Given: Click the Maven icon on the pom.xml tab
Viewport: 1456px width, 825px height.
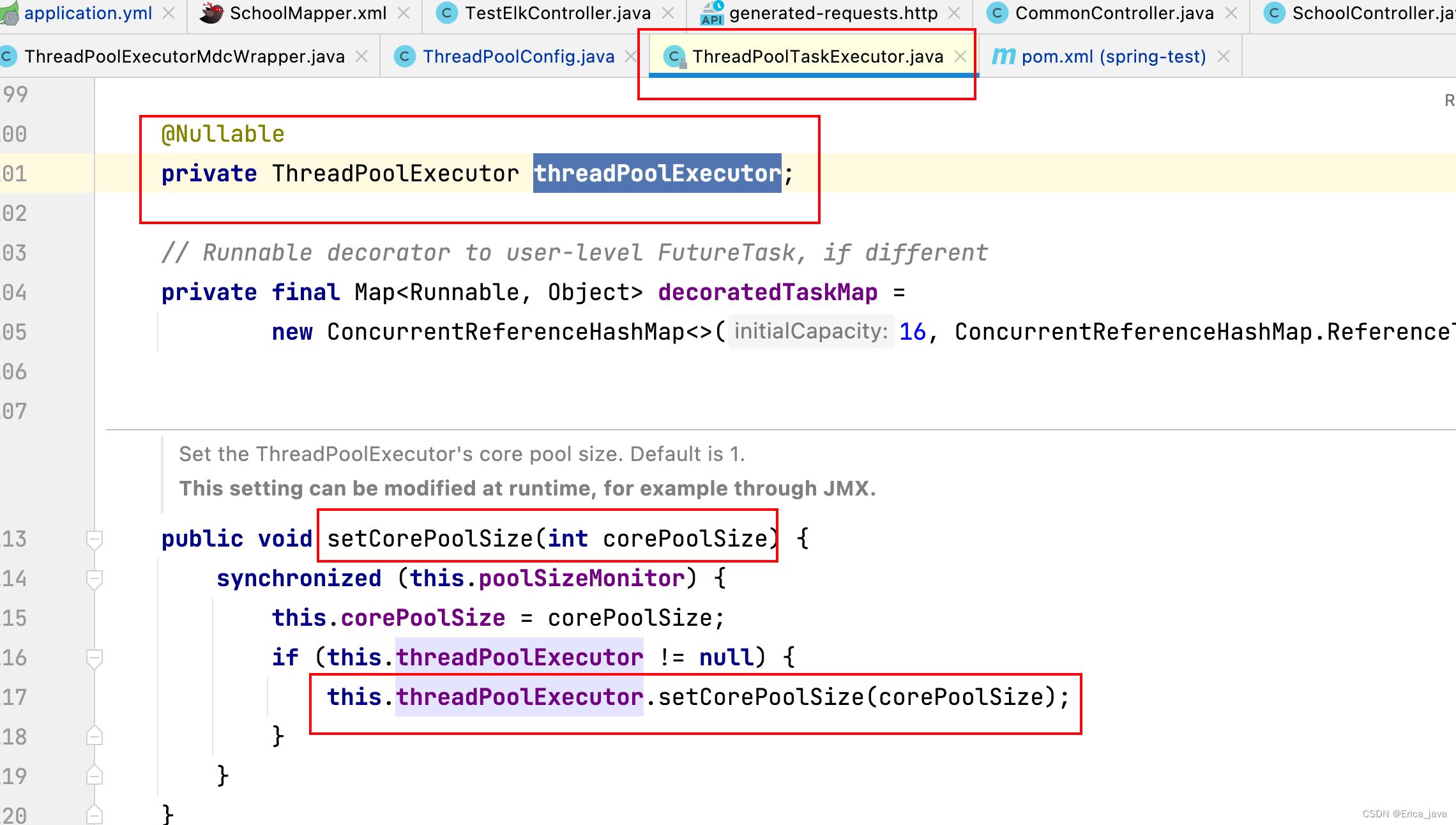Looking at the screenshot, I should 1003,56.
